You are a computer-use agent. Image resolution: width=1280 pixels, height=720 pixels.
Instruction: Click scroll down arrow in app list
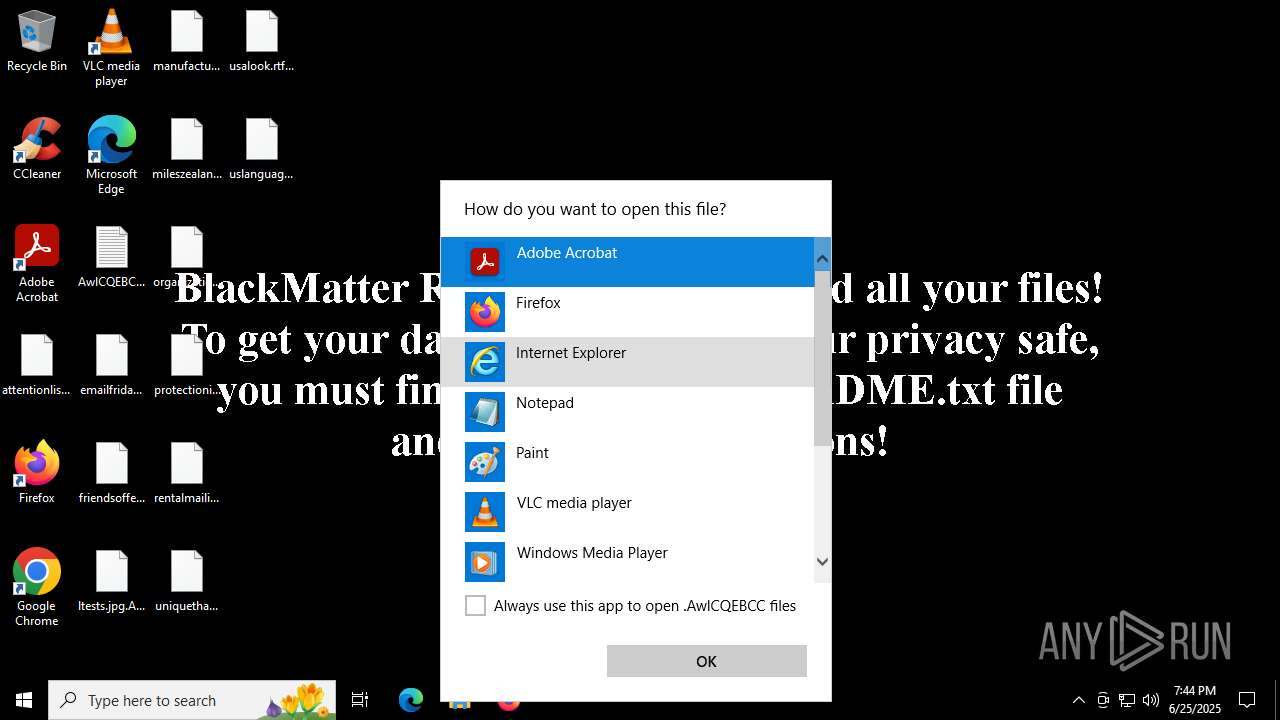822,562
